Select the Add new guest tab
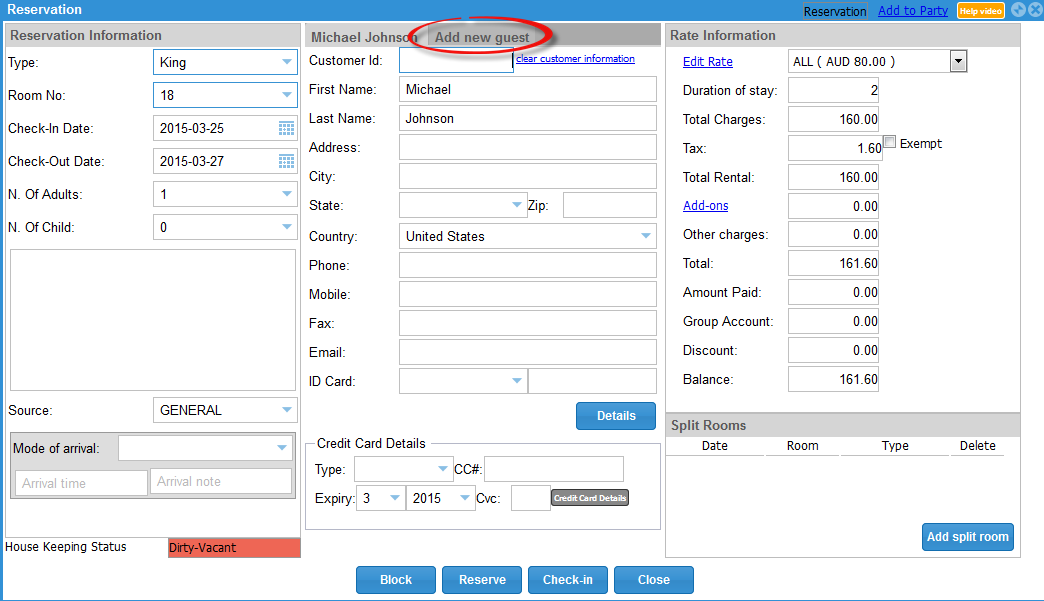 tap(482, 37)
